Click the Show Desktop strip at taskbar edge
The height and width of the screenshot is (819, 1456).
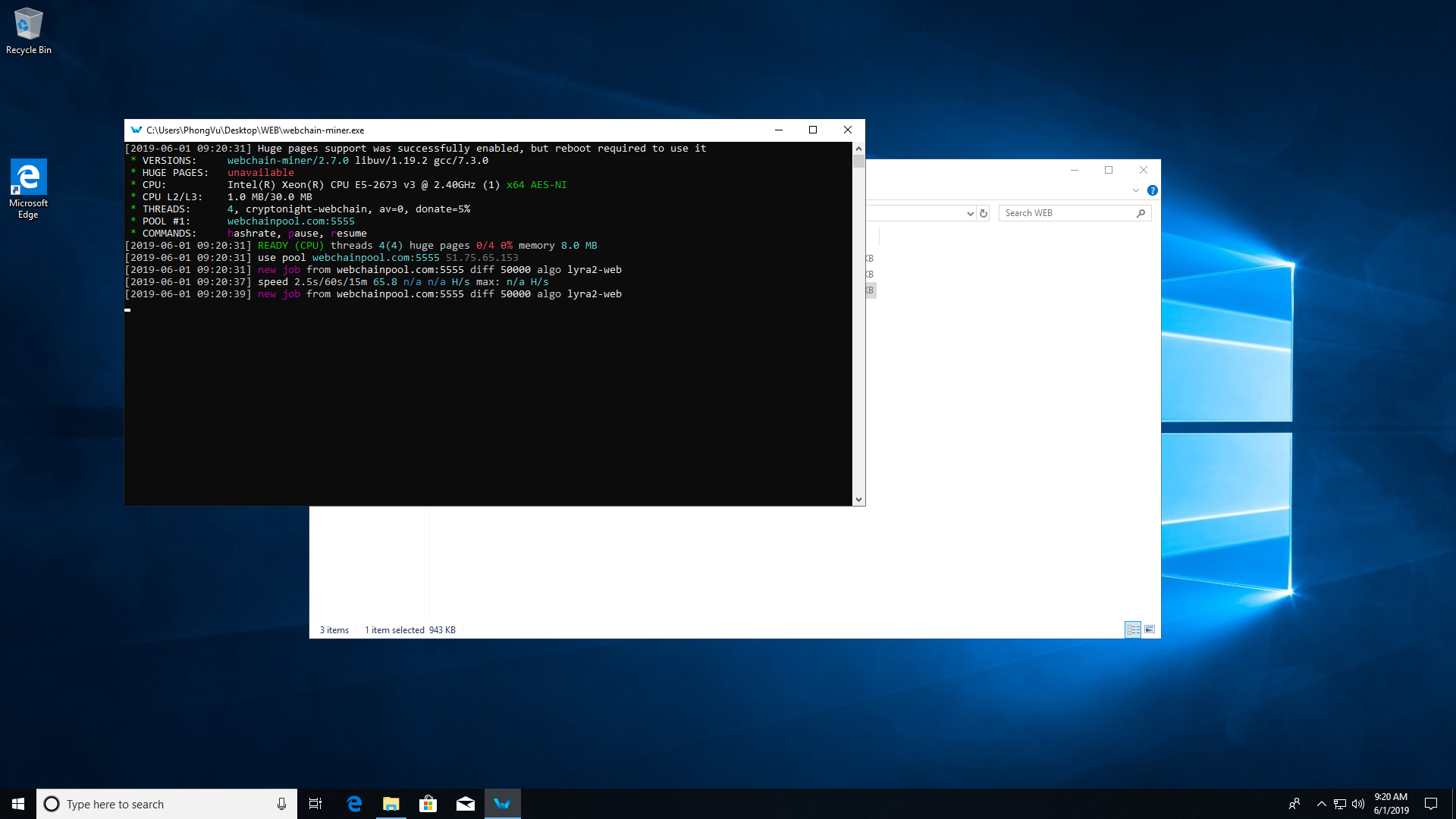1453,804
